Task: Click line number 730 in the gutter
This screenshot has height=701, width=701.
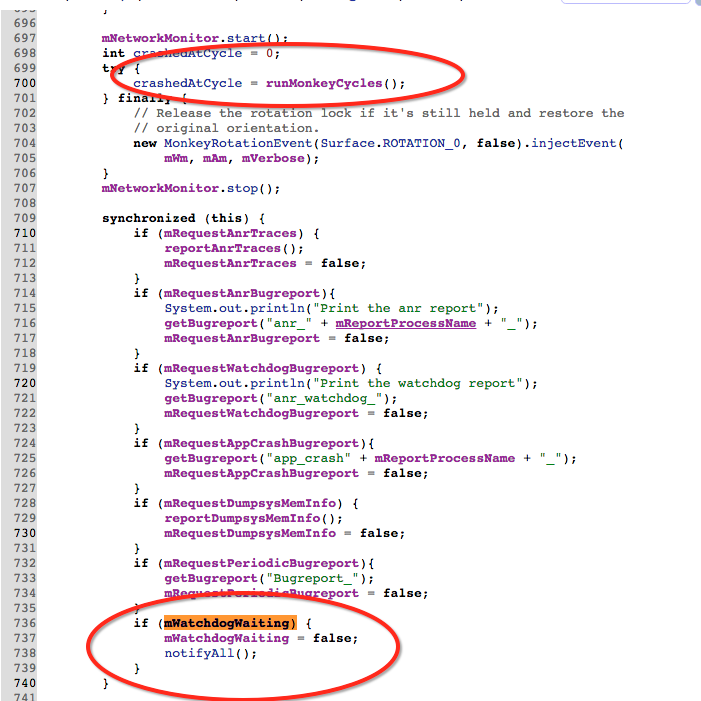Action: 25,533
